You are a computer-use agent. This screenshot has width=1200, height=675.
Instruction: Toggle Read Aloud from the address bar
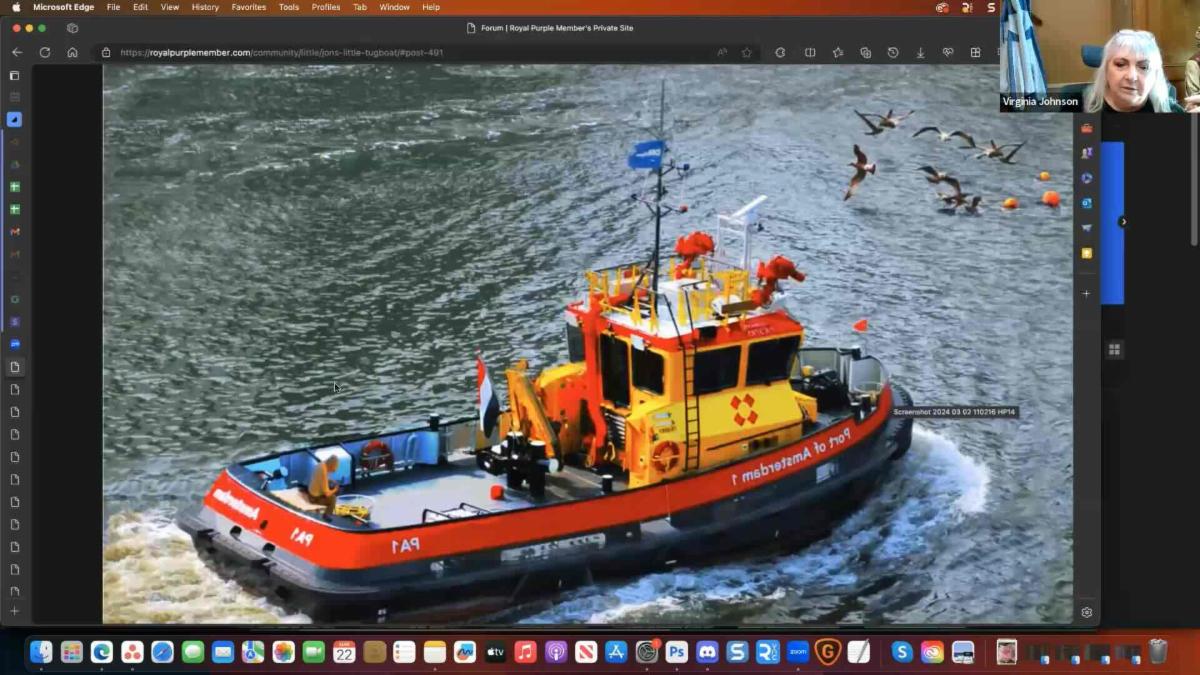click(x=722, y=52)
